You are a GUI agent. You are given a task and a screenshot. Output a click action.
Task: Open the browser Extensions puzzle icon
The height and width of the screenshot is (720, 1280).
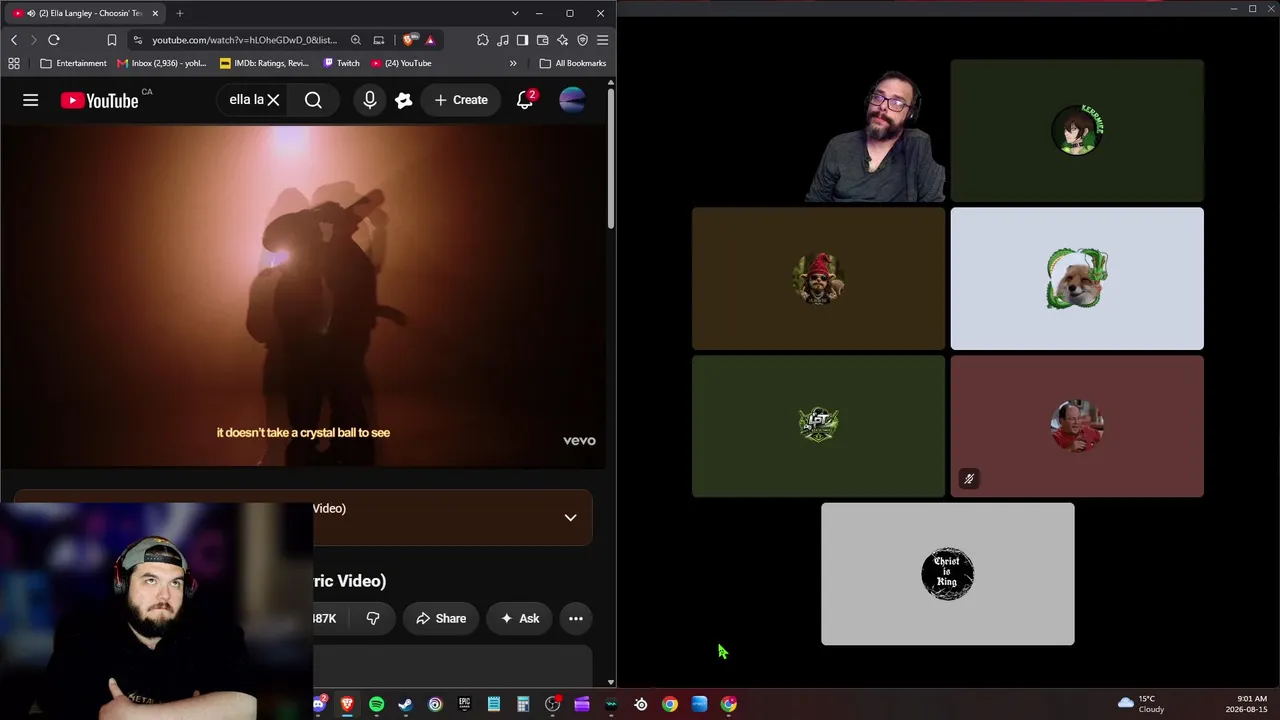(x=483, y=40)
